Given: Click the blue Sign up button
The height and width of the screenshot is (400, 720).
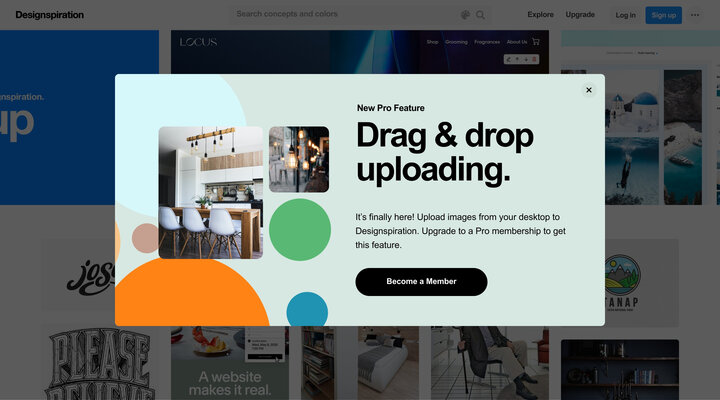Looking at the screenshot, I should tap(664, 15).
